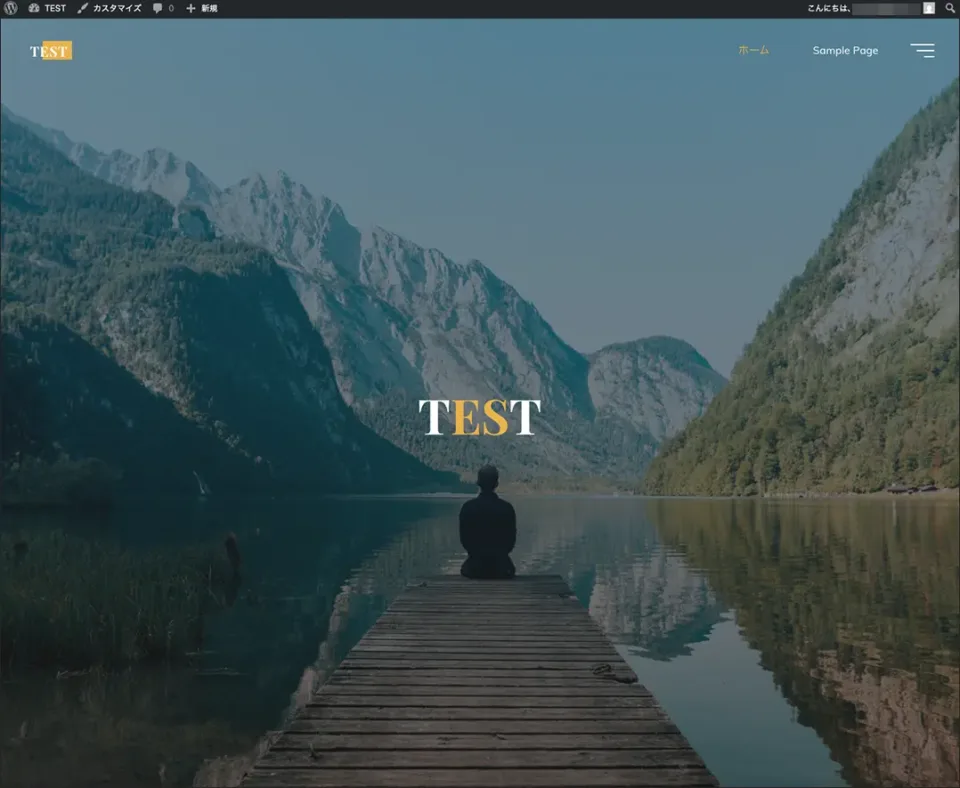The height and width of the screenshot is (788, 960).
Task: Click the wooden pier planks in hero image
Action: (480, 690)
